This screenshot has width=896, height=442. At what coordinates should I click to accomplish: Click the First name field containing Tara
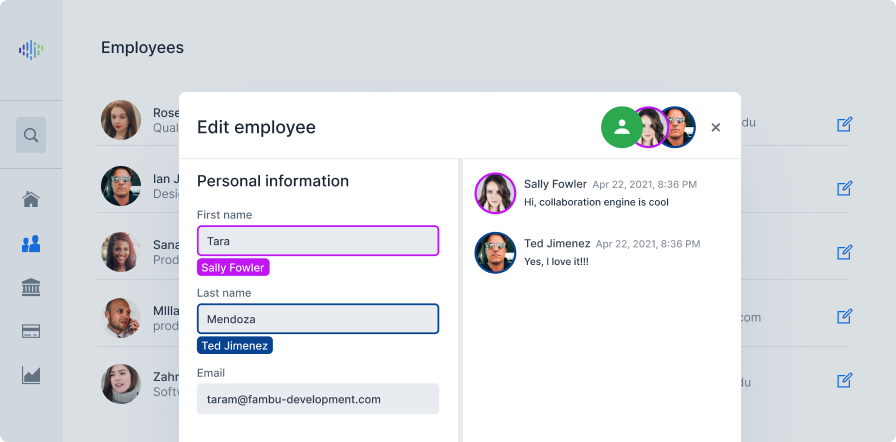318,240
